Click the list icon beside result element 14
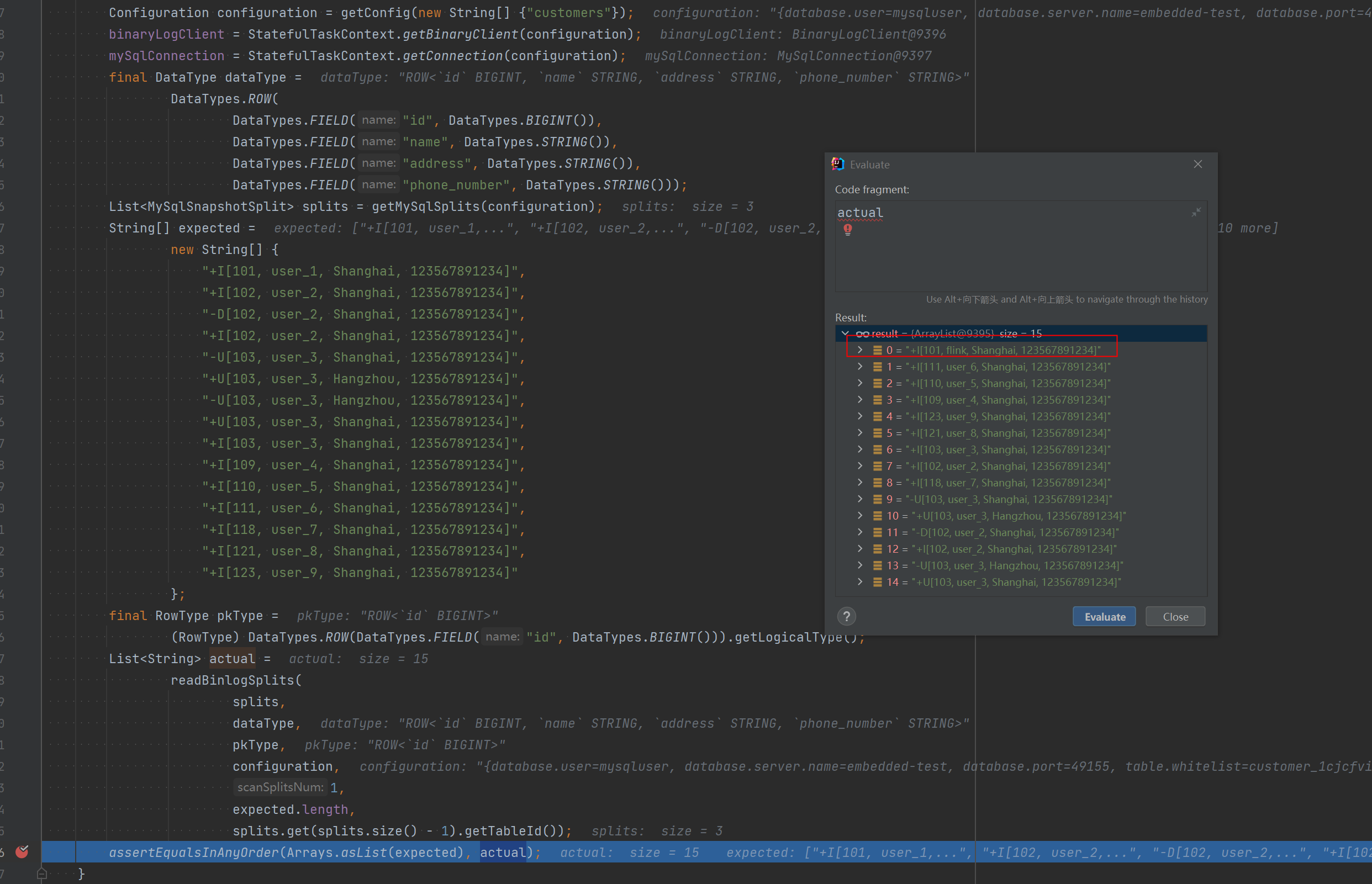The width and height of the screenshot is (1372, 884). tap(877, 583)
